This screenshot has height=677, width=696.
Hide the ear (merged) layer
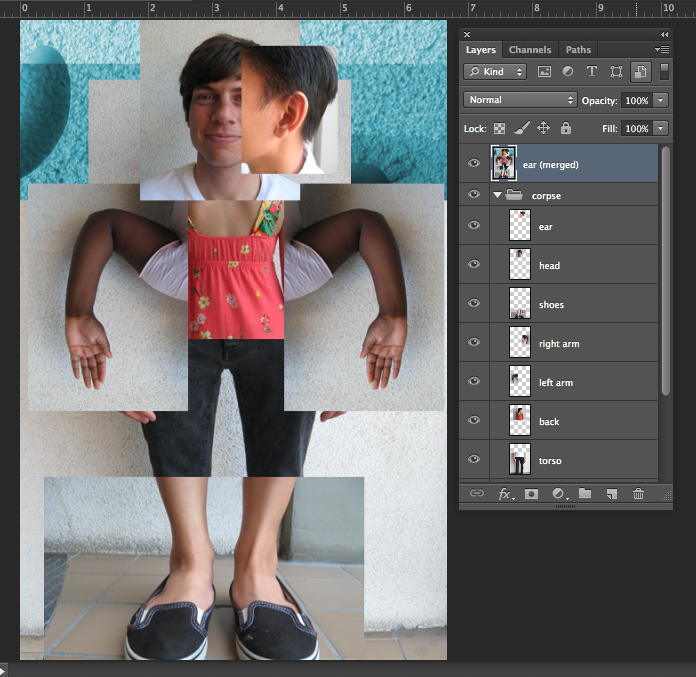474,163
